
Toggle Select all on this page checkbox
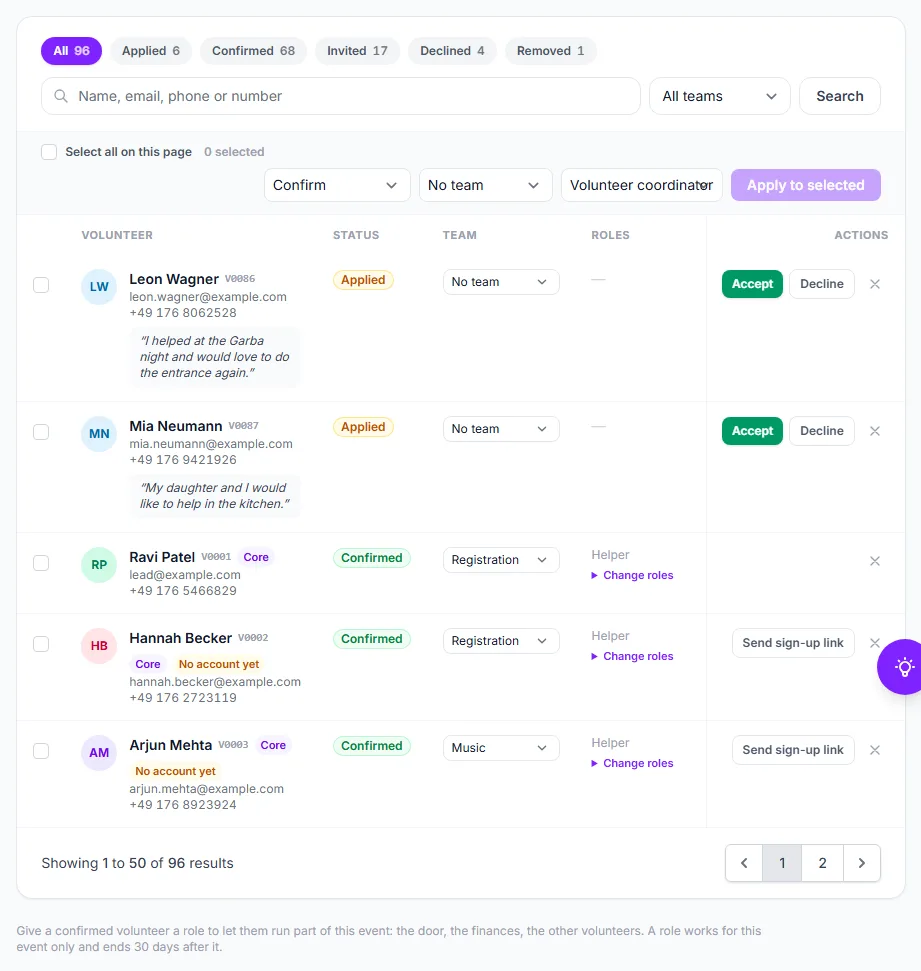click(49, 152)
